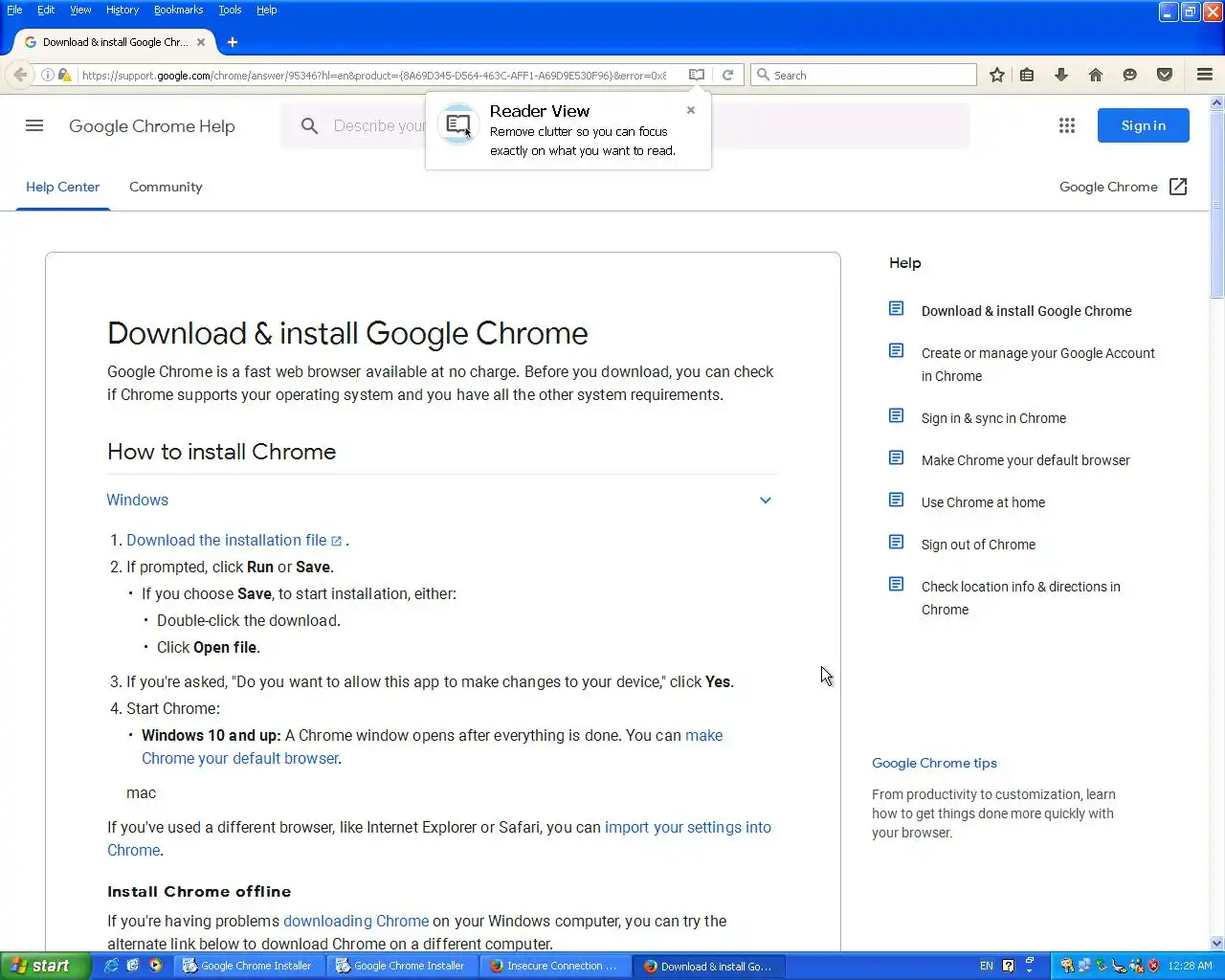The width and height of the screenshot is (1225, 980).
Task: Click the magnifier icon in help search
Action: tap(309, 125)
